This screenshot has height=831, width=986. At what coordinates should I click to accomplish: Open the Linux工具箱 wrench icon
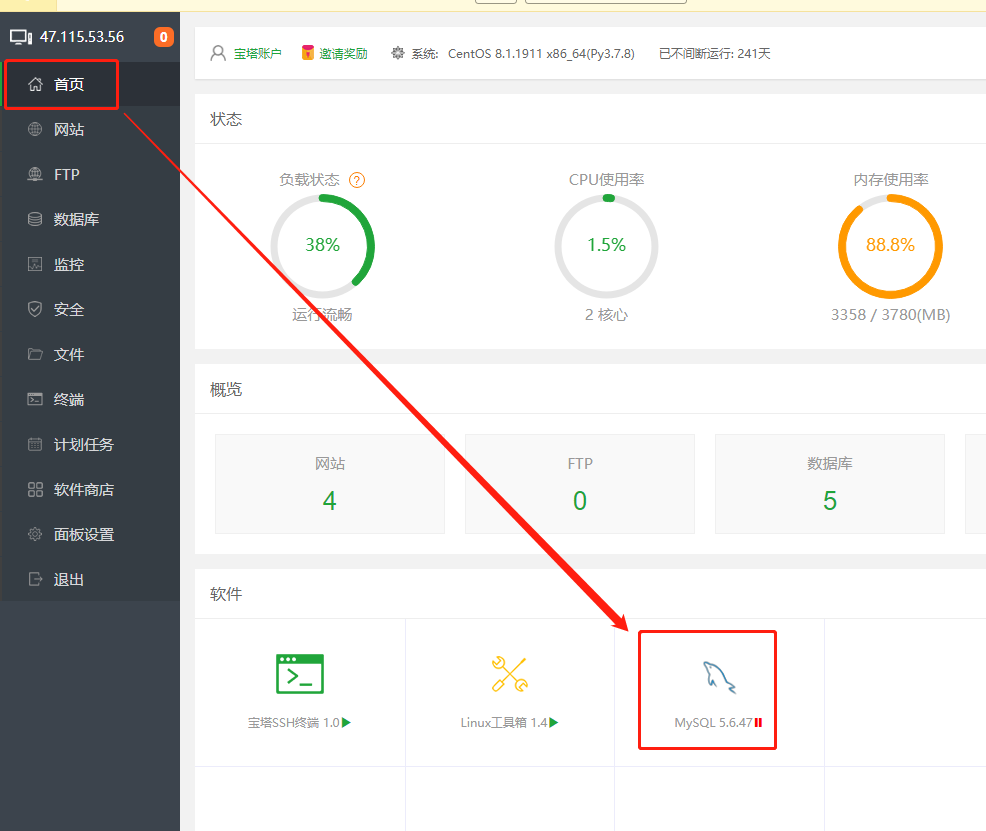click(x=509, y=674)
